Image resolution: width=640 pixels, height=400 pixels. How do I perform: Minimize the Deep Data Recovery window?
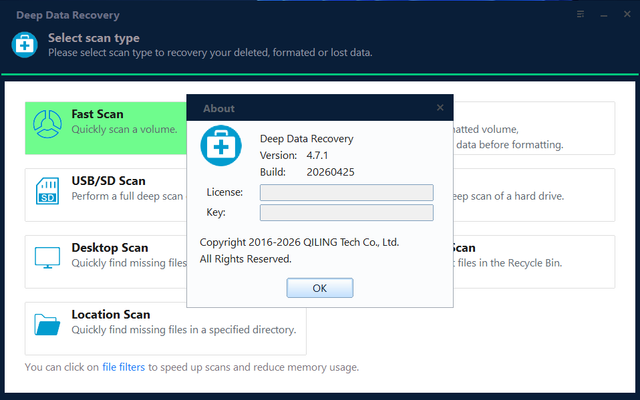[x=604, y=15]
